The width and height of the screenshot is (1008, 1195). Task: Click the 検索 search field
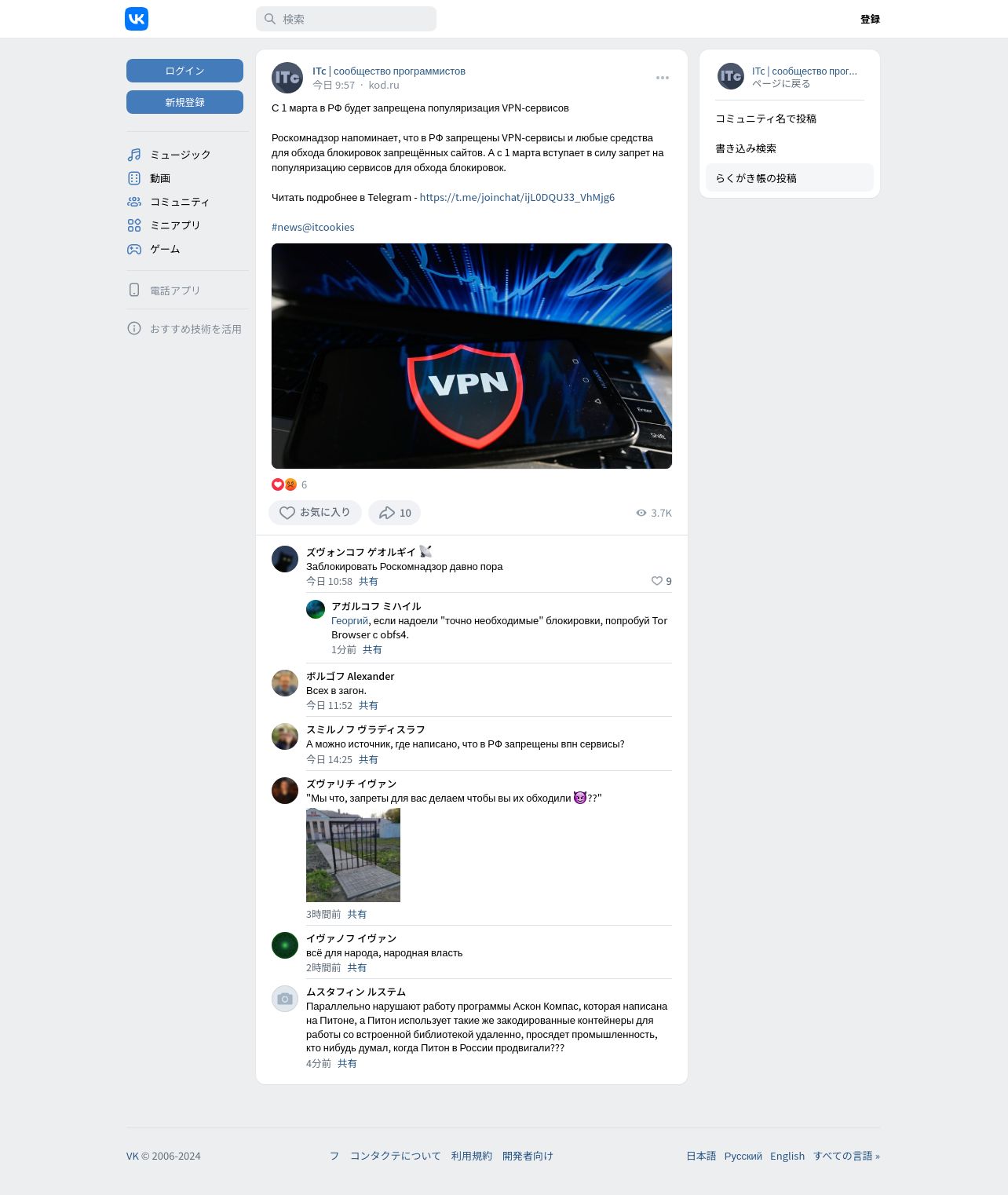click(x=346, y=19)
